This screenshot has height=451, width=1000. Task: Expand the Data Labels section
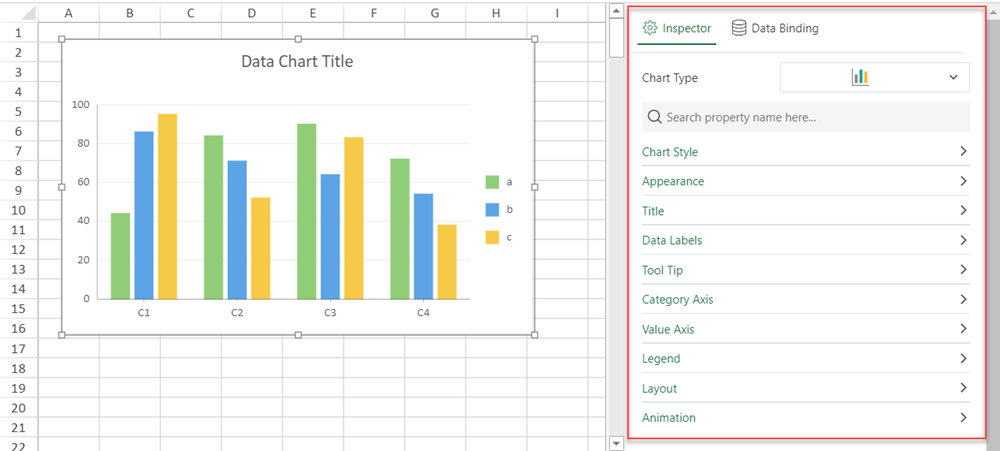(x=805, y=241)
